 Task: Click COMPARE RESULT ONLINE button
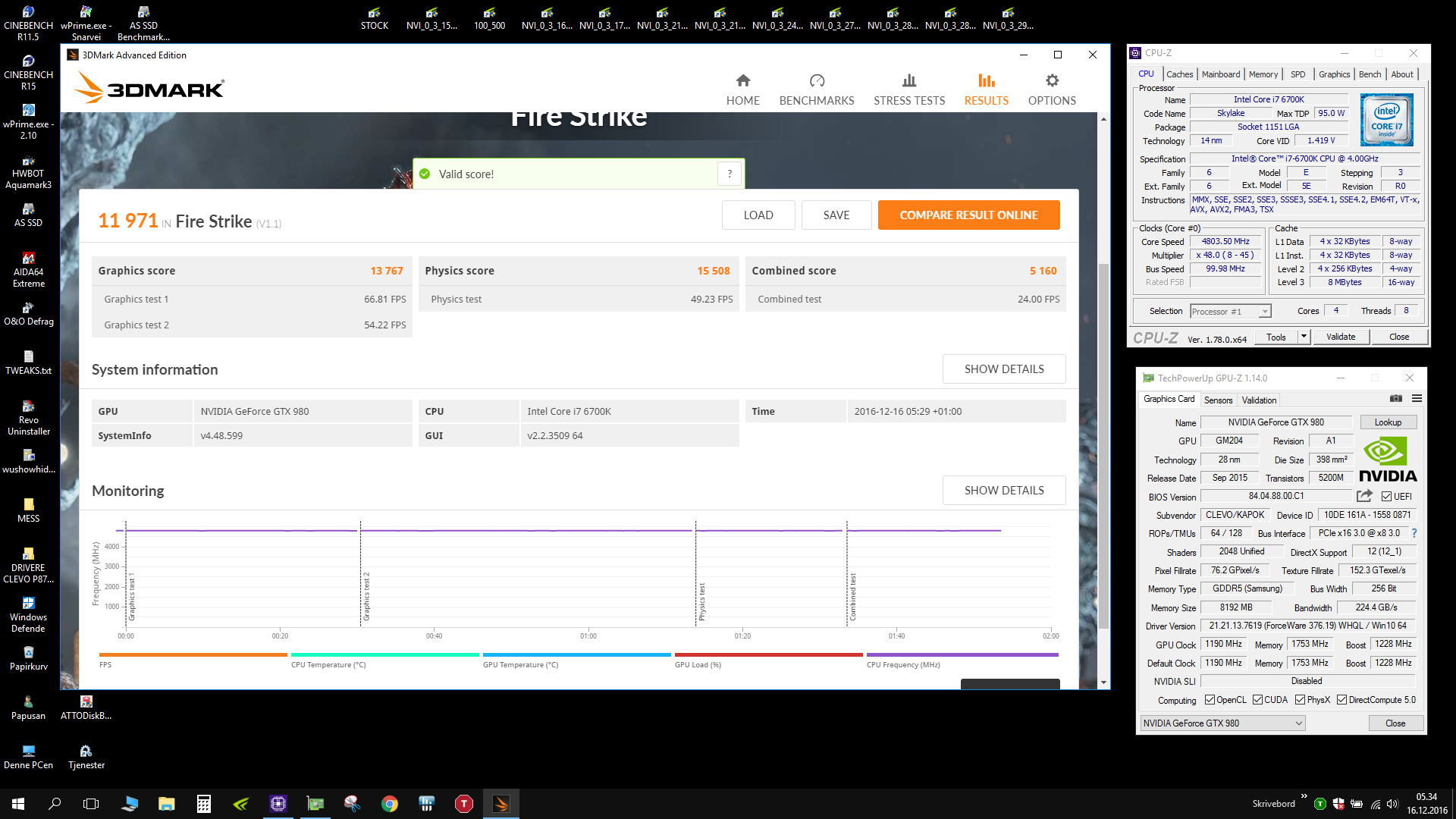tap(968, 215)
